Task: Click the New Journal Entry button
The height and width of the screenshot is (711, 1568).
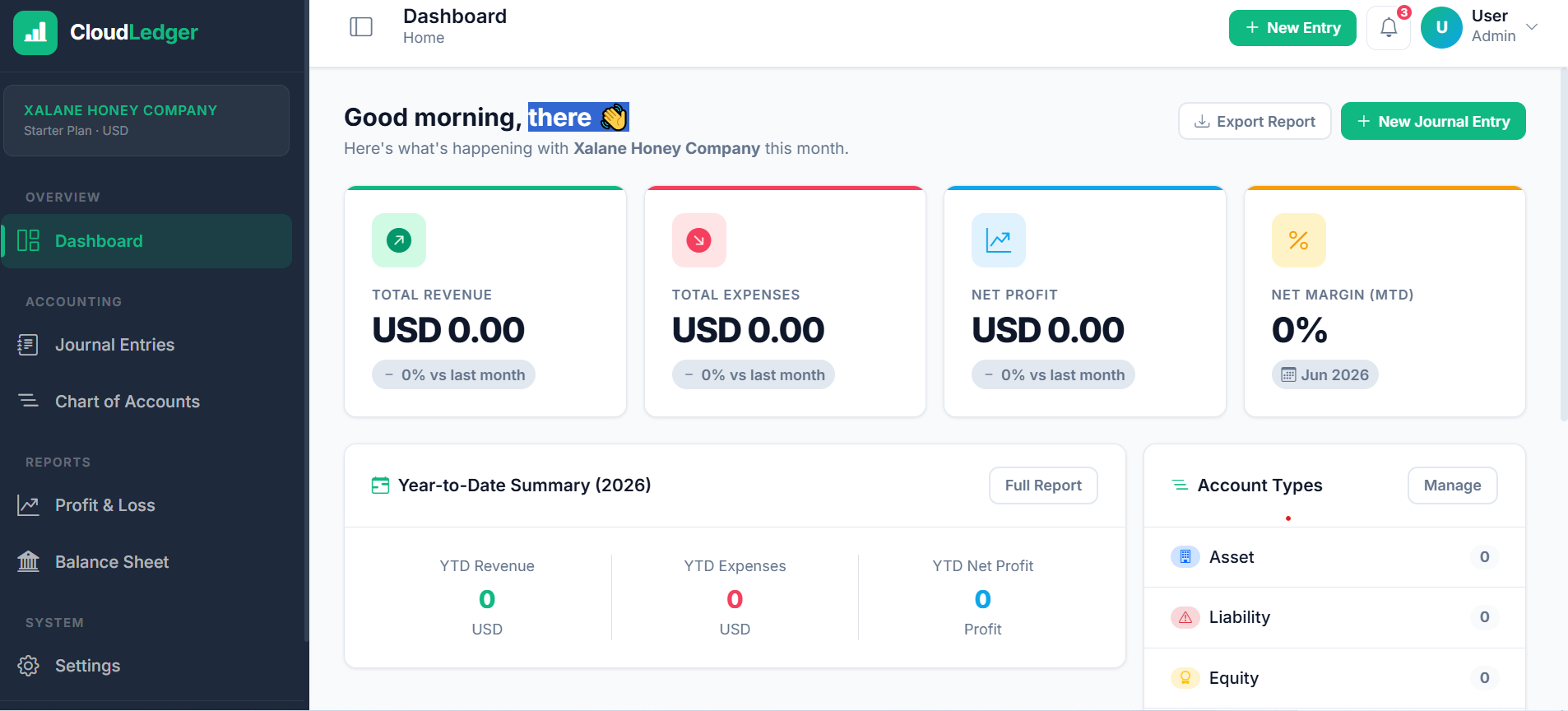Action: pos(1433,121)
